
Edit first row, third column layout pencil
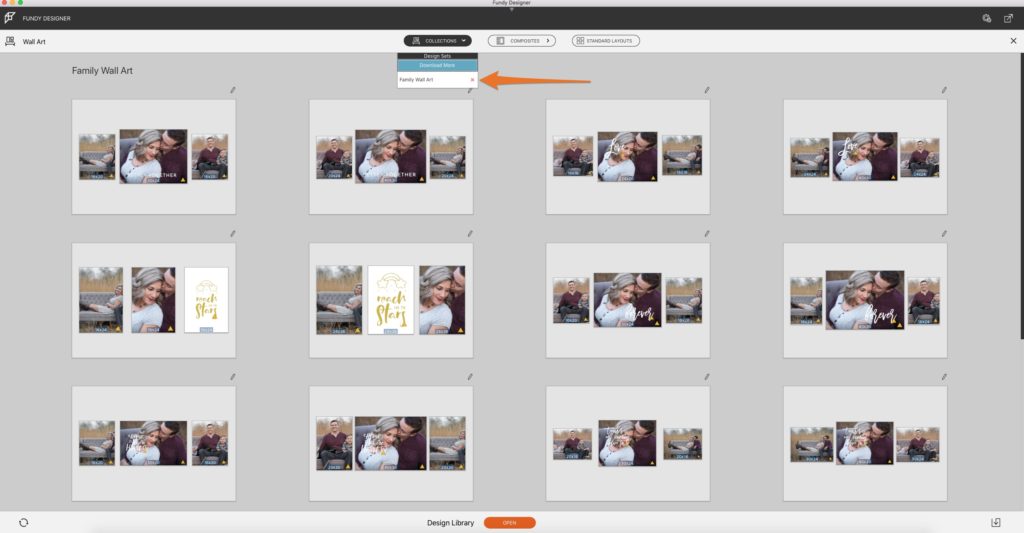(707, 90)
